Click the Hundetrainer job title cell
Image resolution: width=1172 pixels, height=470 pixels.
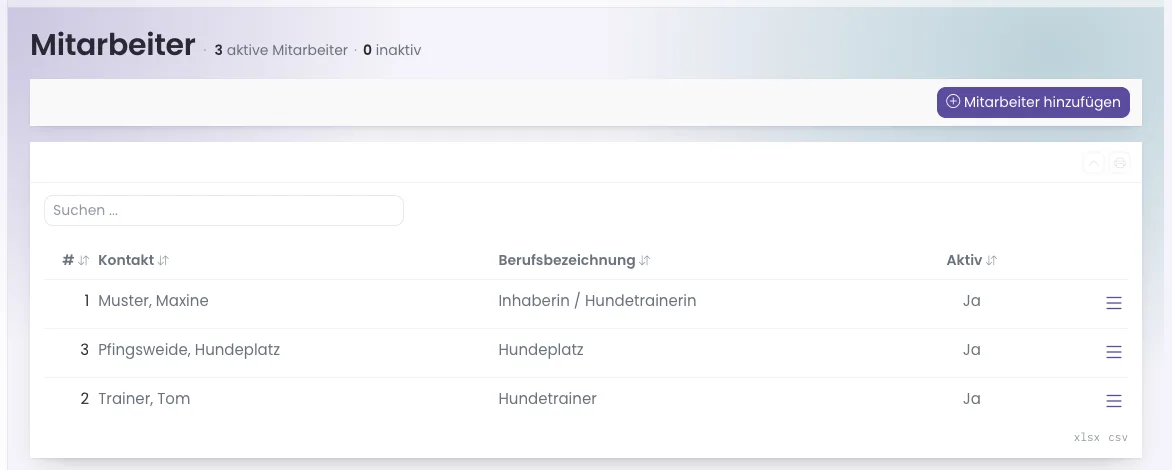click(548, 399)
